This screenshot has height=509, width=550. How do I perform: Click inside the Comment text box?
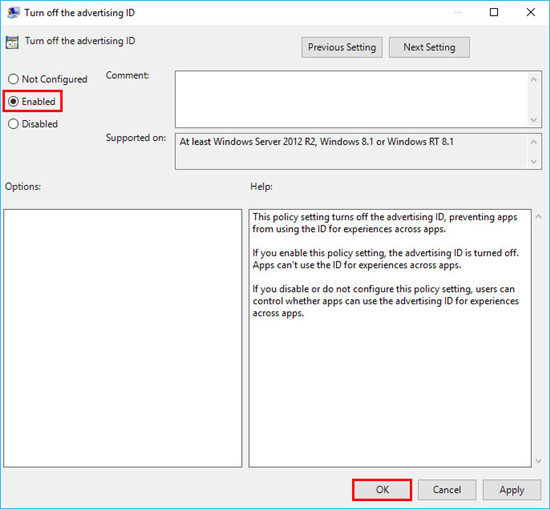click(x=352, y=99)
